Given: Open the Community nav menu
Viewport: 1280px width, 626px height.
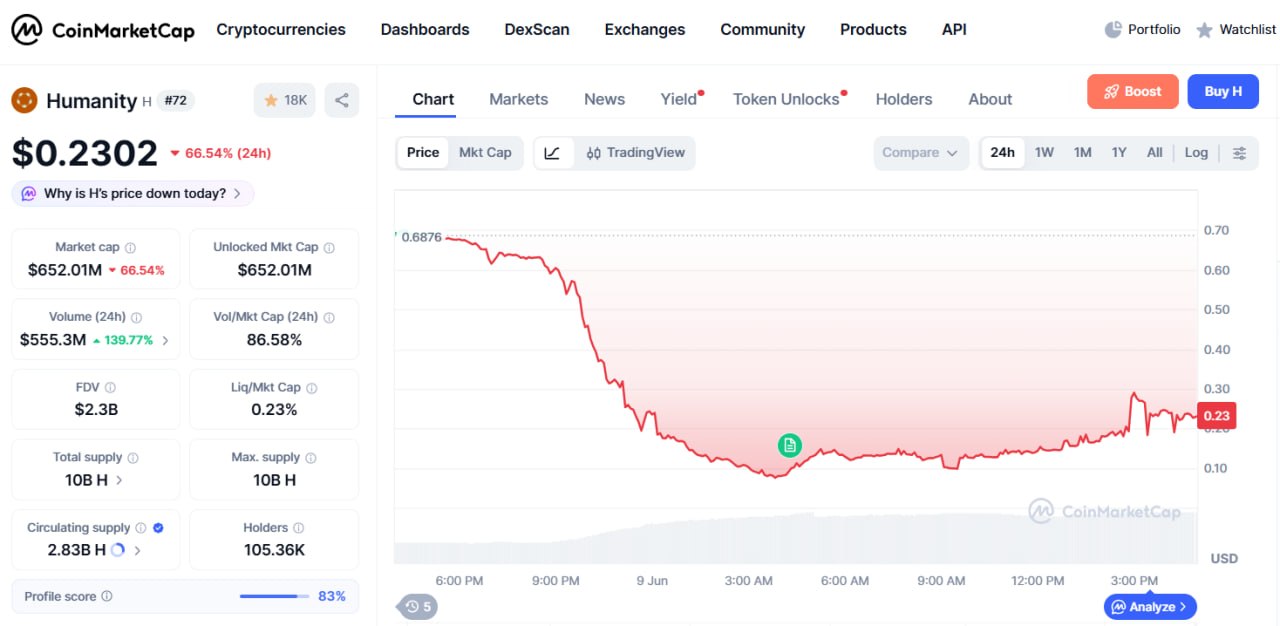Looking at the screenshot, I should [763, 30].
